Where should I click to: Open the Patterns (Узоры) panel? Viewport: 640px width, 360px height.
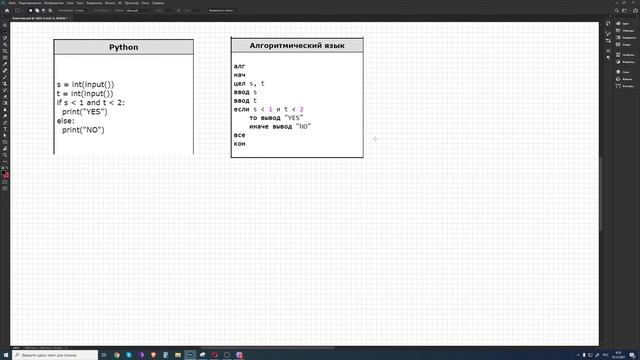click(624, 44)
